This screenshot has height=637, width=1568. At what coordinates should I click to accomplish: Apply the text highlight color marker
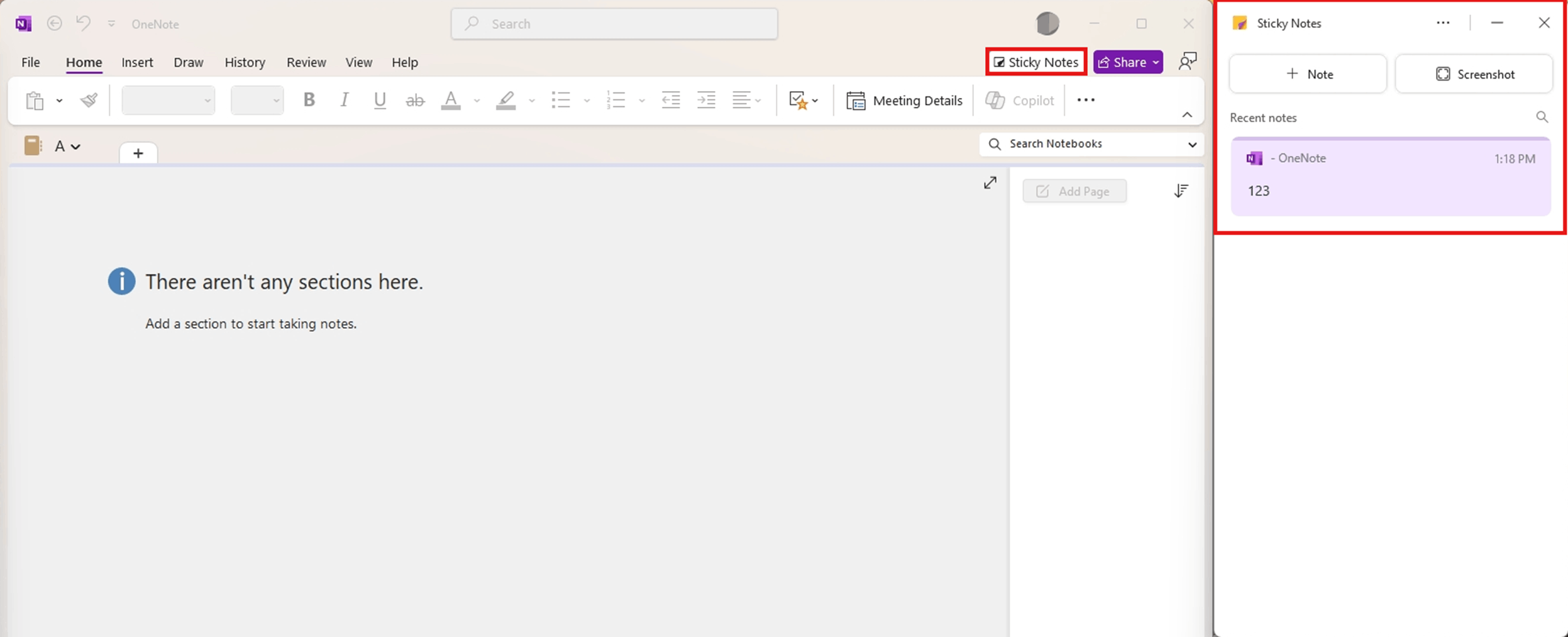coord(506,100)
